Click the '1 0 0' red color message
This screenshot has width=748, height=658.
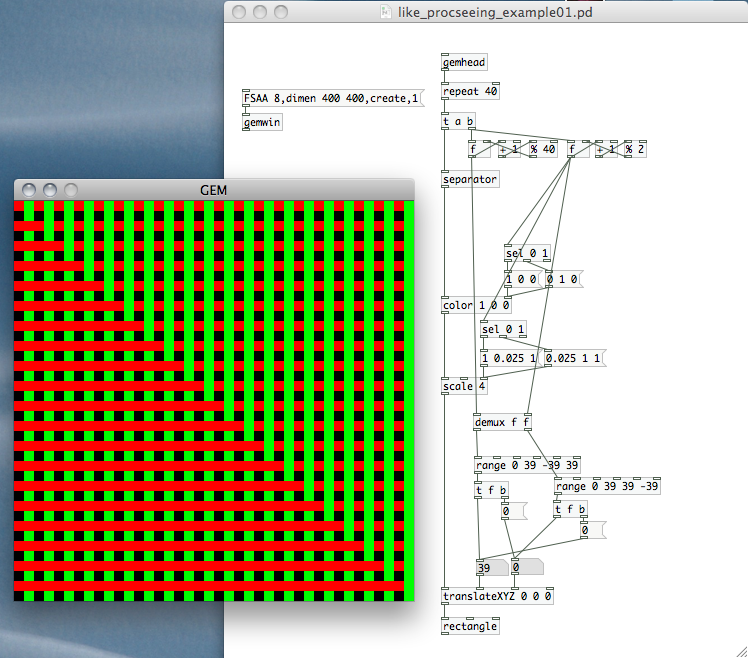pos(522,279)
